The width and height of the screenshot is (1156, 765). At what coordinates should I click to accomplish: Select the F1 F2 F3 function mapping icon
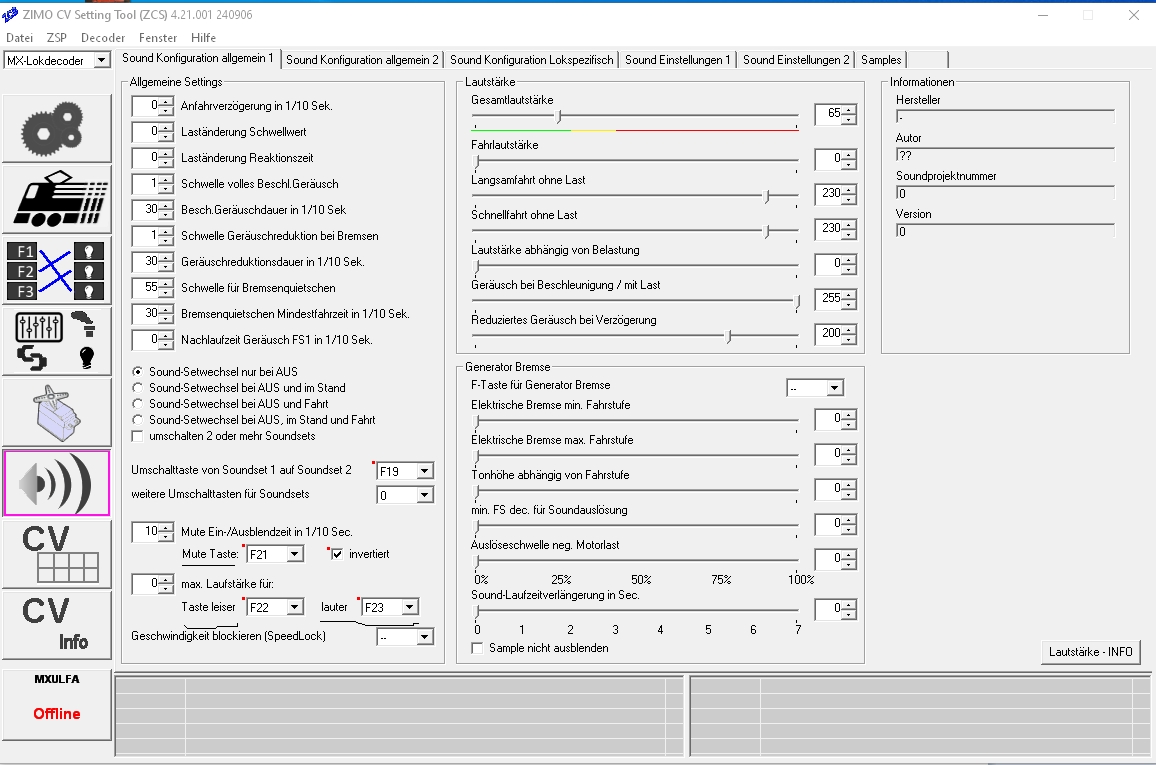pyautogui.click(x=56, y=271)
